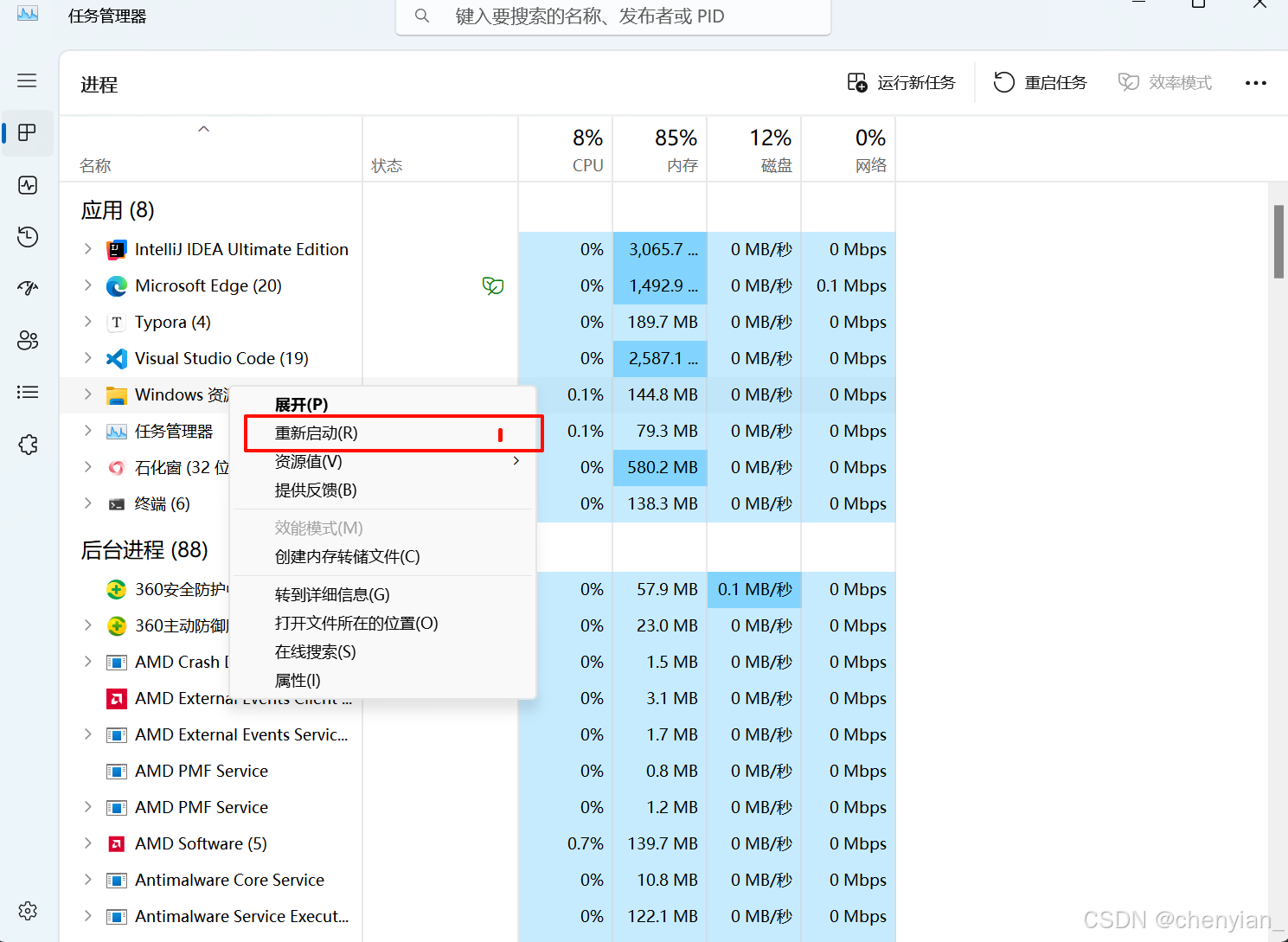Click the IntelliJ IDEA app icon

pyautogui.click(x=116, y=250)
